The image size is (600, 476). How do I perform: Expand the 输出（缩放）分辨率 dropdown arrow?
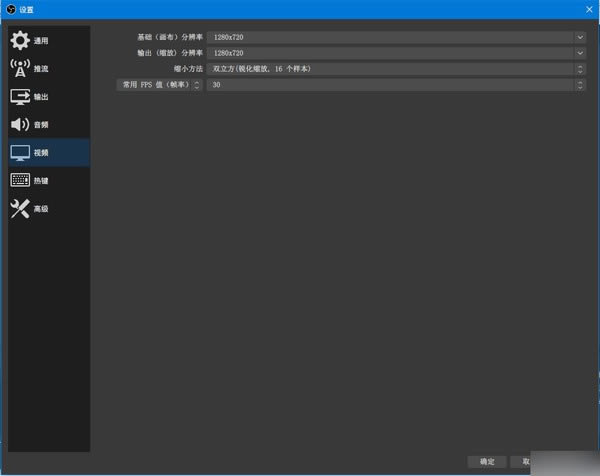pos(579,53)
